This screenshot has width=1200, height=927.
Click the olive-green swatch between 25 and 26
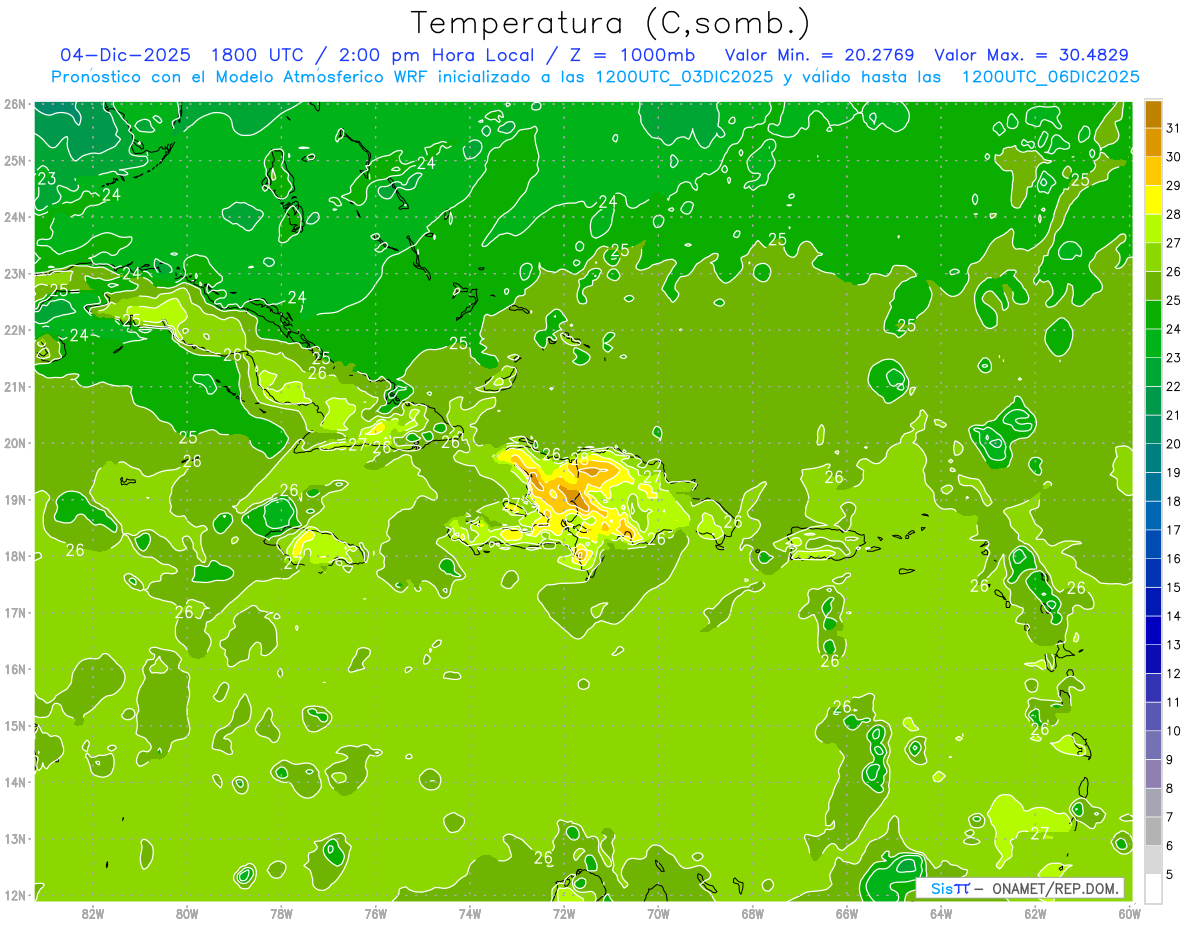click(1153, 286)
